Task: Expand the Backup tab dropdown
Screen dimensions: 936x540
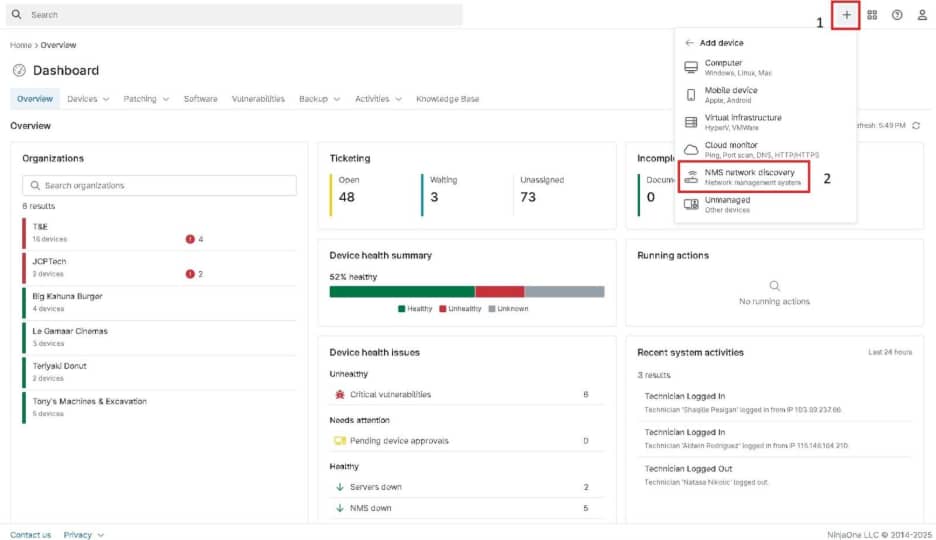Action: [x=337, y=99]
